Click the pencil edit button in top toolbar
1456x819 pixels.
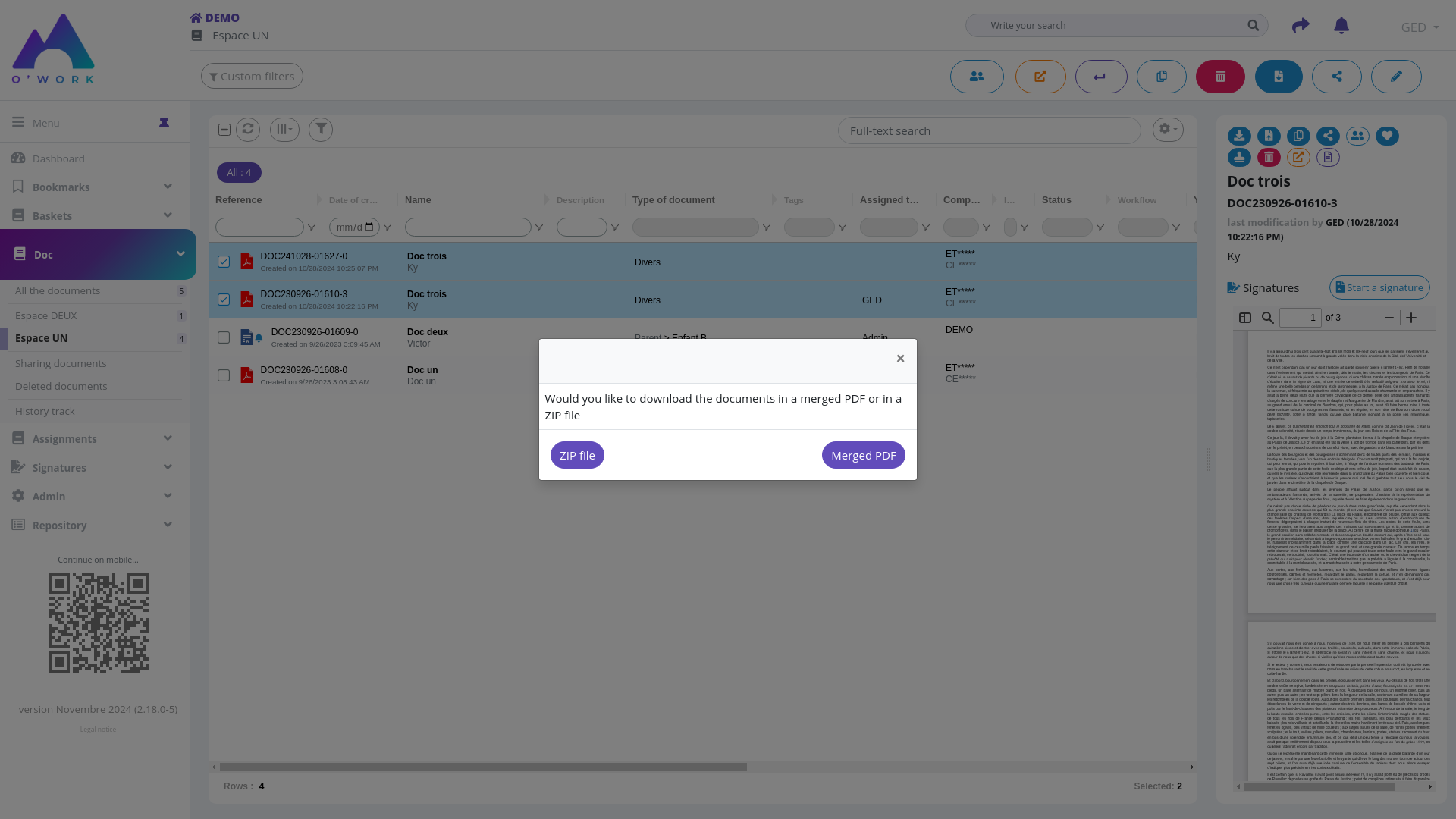(x=1395, y=77)
